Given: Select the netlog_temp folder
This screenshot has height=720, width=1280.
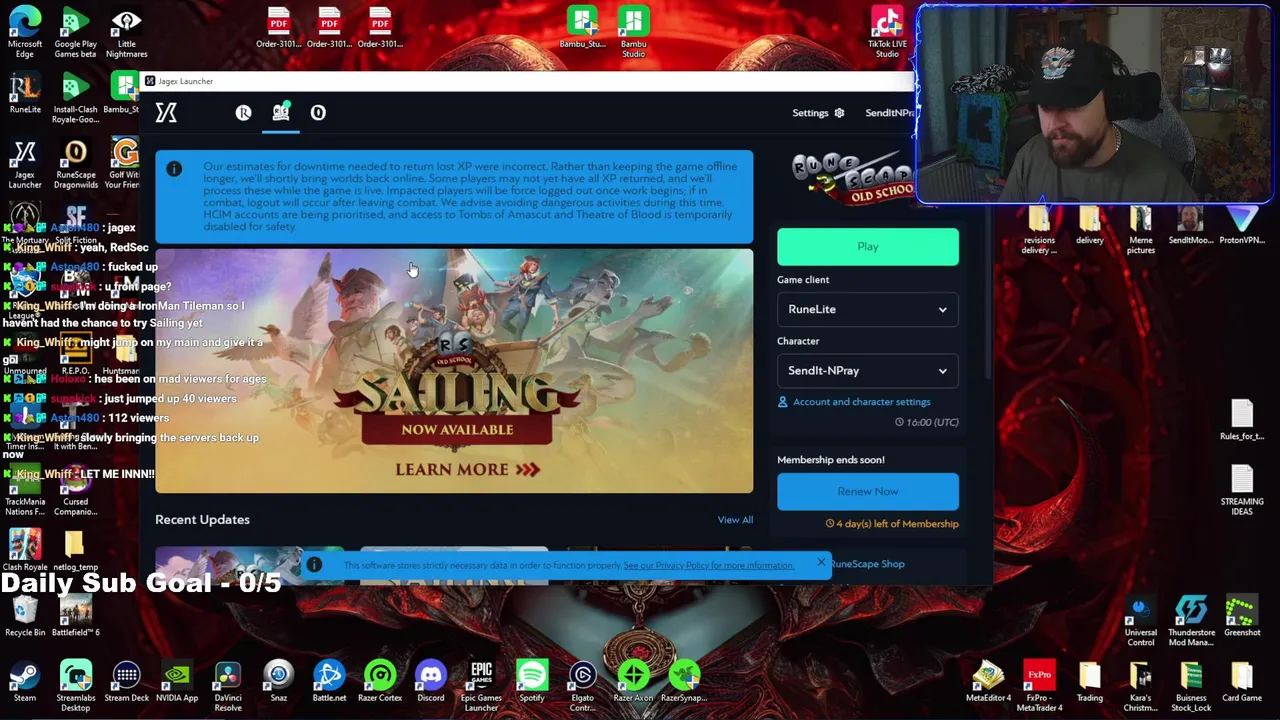Looking at the screenshot, I should (75, 551).
